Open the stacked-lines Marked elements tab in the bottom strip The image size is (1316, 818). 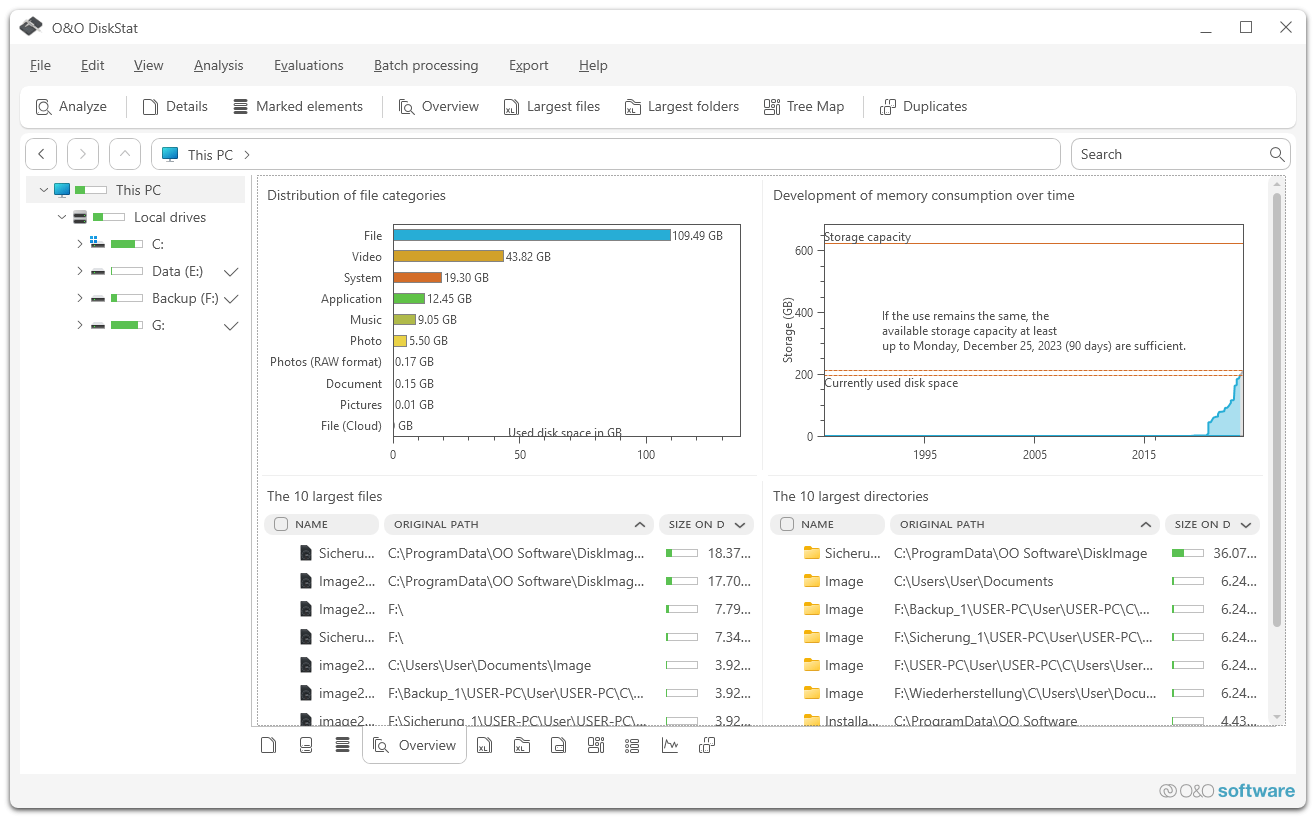tap(342, 745)
